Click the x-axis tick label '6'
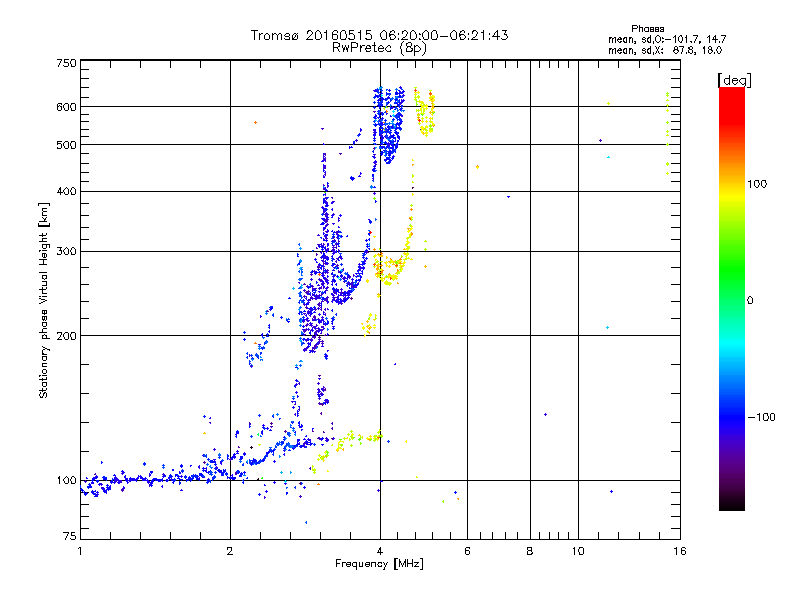 467,551
